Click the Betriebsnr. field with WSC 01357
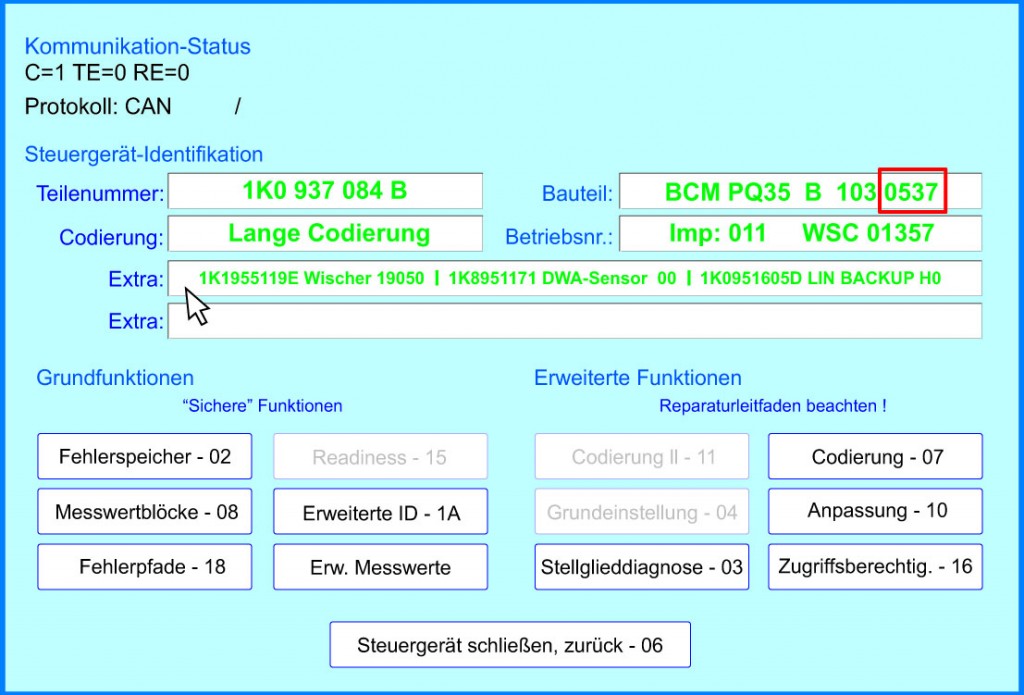 tap(800, 234)
